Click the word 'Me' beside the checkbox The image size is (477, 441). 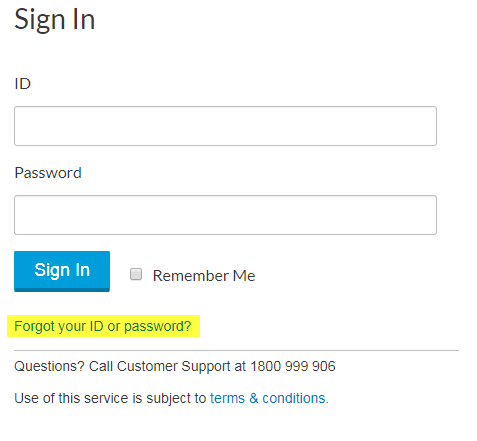244,276
